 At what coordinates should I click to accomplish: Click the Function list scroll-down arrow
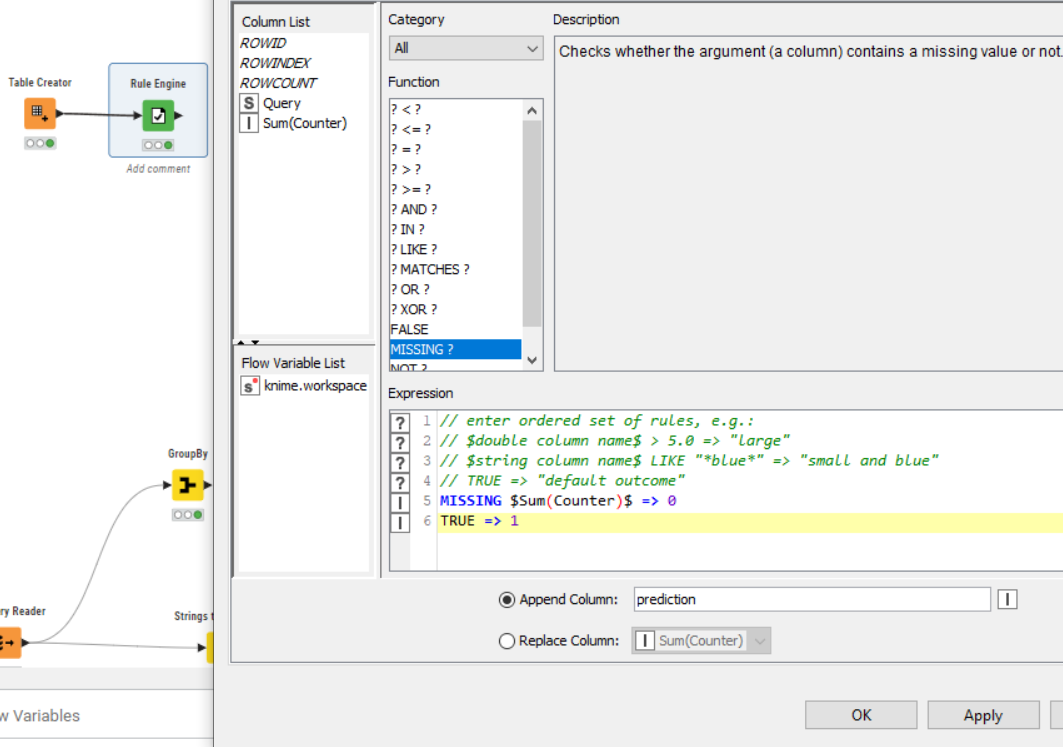click(x=532, y=360)
